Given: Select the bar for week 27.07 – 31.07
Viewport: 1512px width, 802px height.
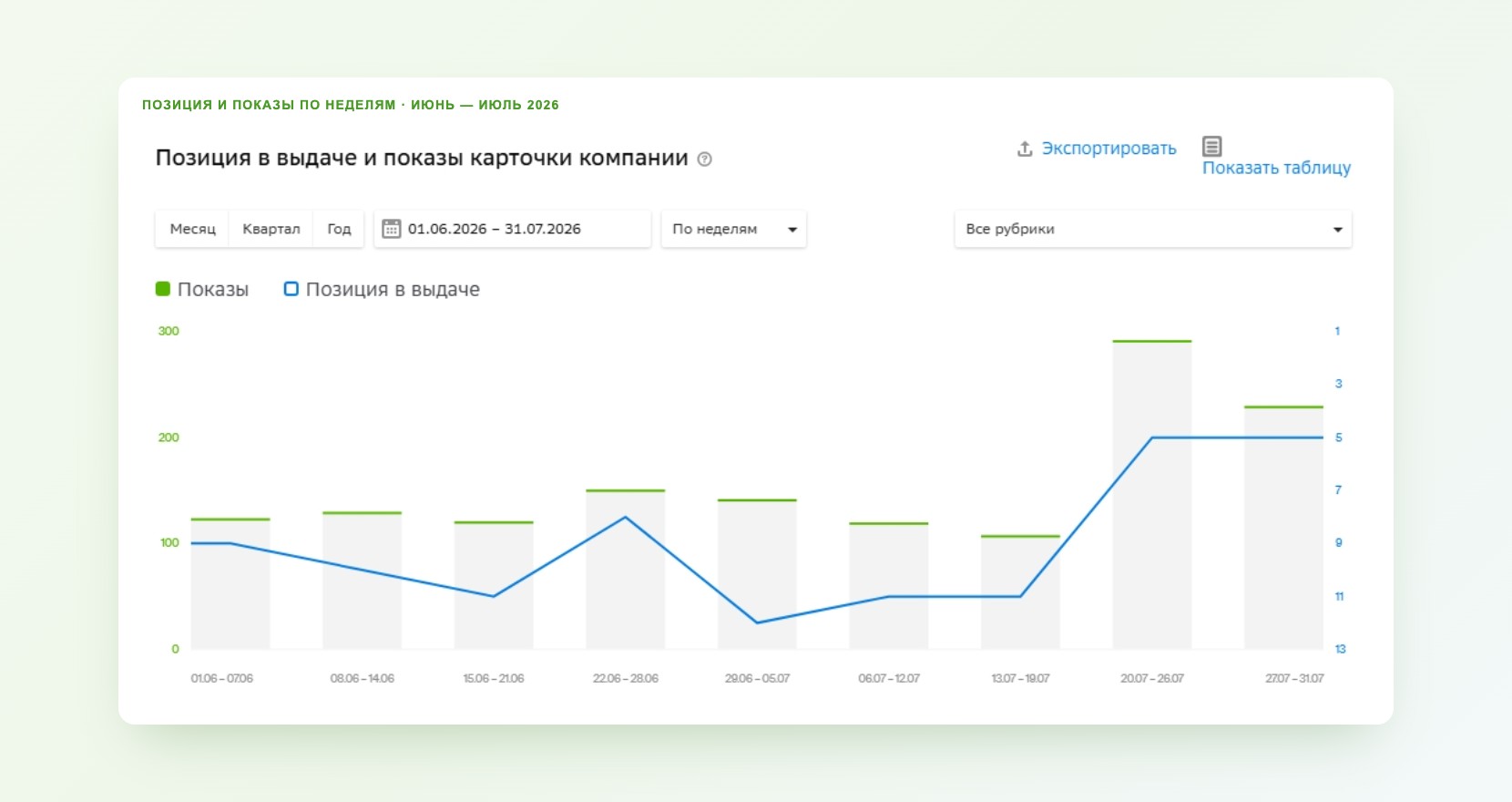Looking at the screenshot, I should coord(1283,528).
